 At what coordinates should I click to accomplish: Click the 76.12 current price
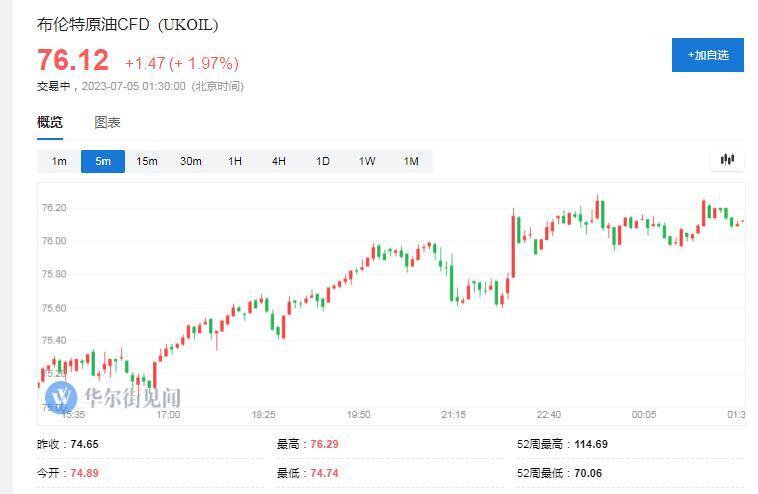(73, 60)
